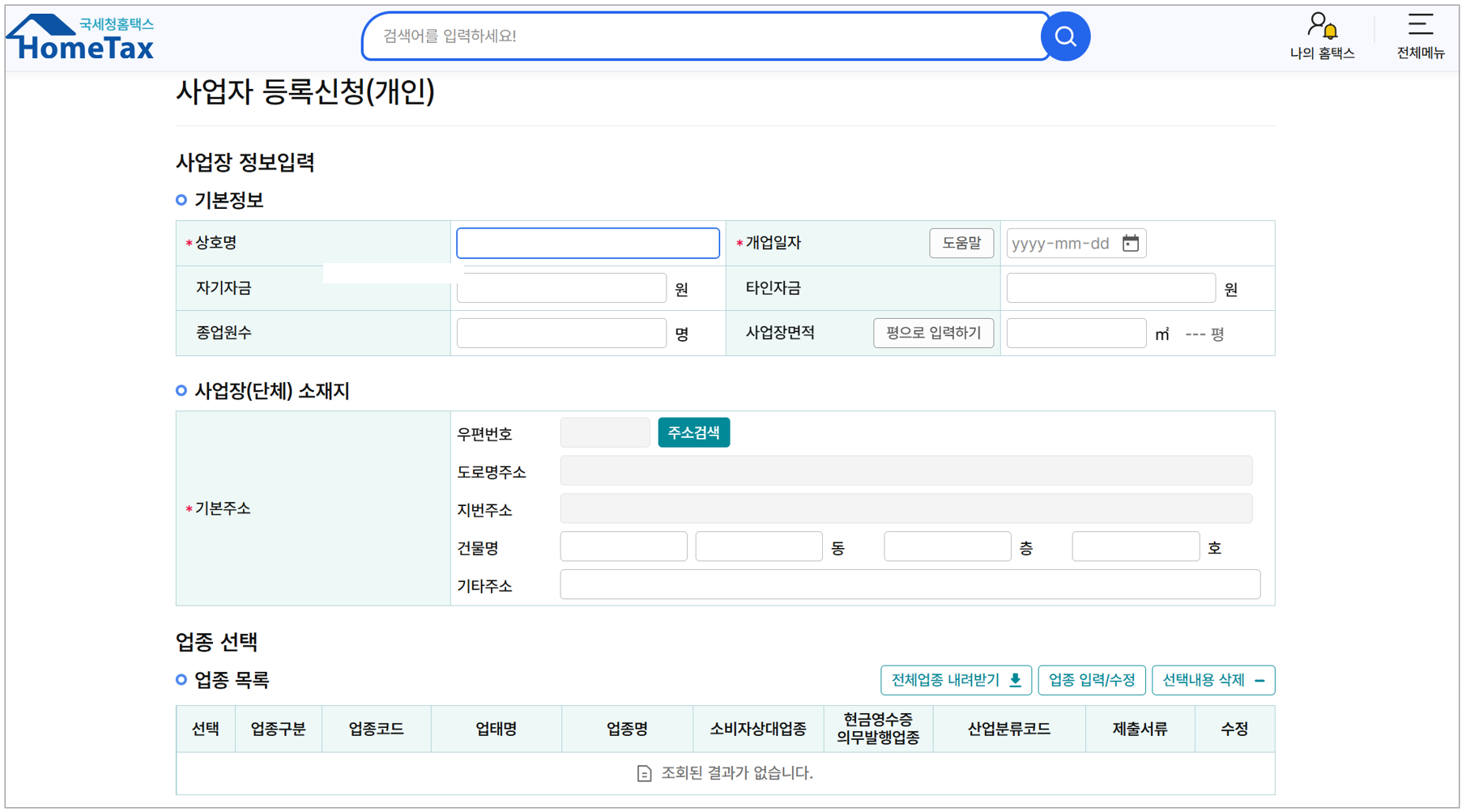Click the 평으로 입력하기 button
This screenshot has height=812, width=1466.
933,333
